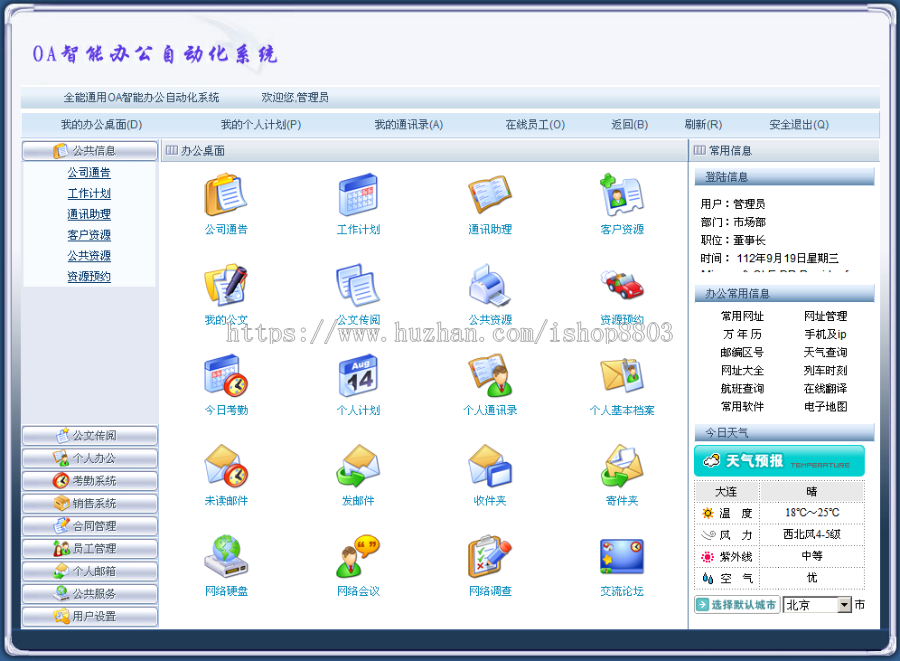Click the 天气预报 weather banner
The width and height of the screenshot is (900, 661).
coord(779,461)
